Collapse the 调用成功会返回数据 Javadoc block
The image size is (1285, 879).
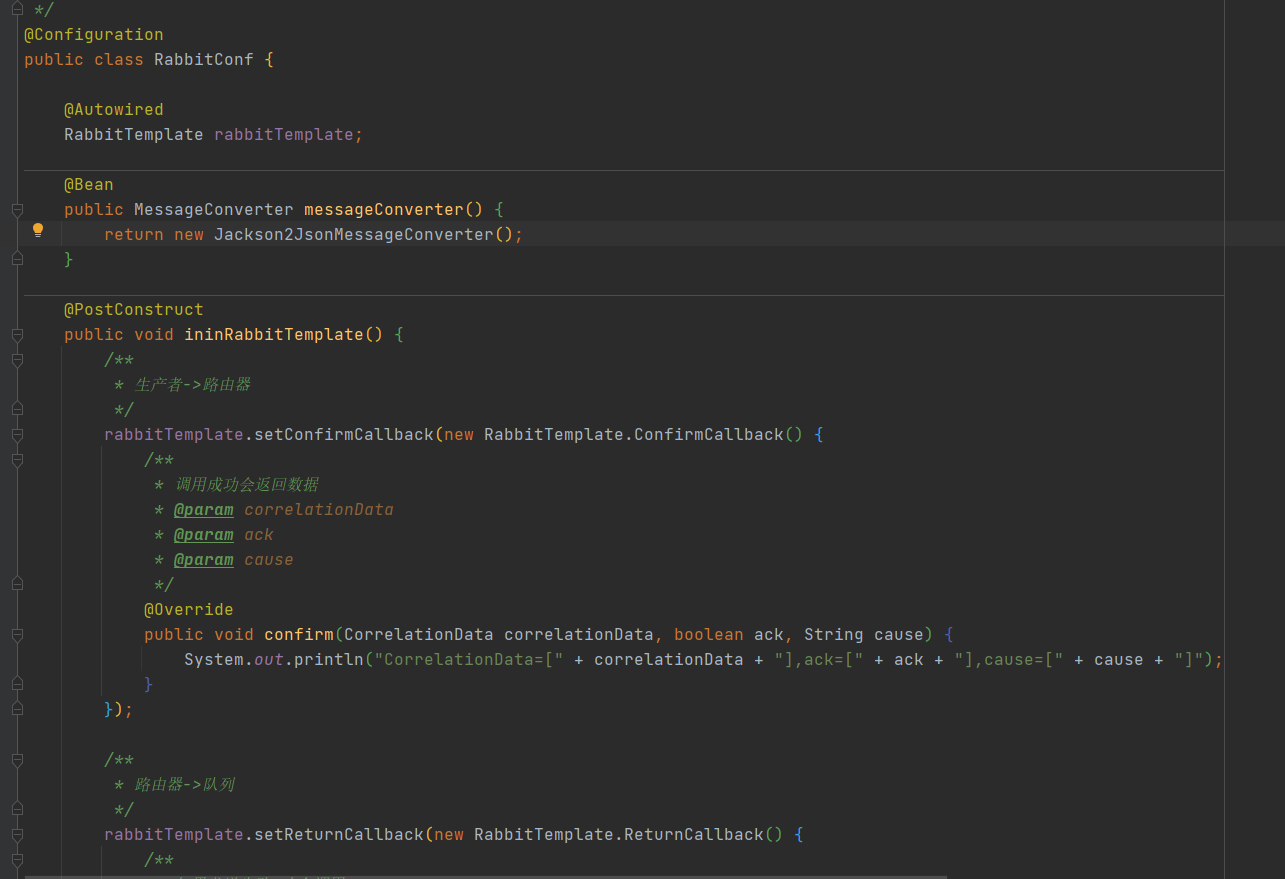tap(17, 460)
